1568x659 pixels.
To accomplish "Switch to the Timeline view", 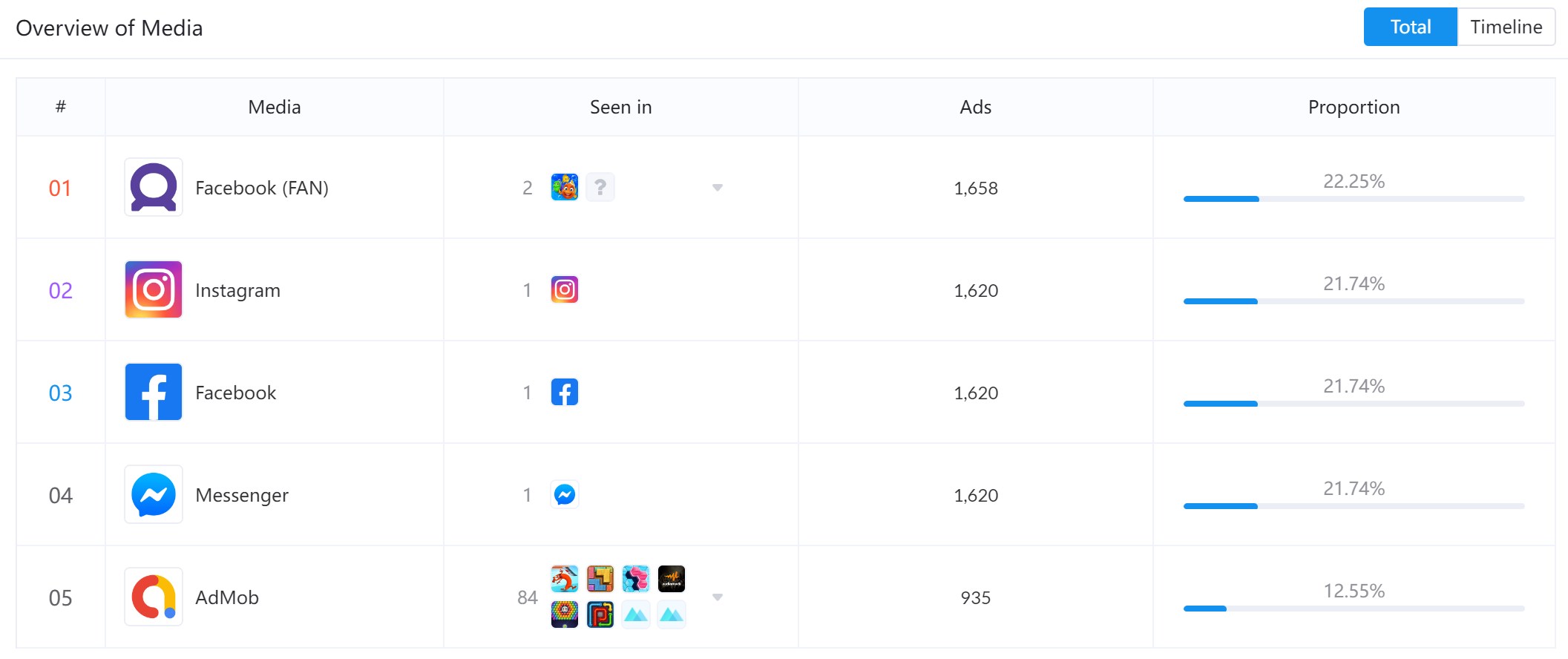I will click(1506, 27).
